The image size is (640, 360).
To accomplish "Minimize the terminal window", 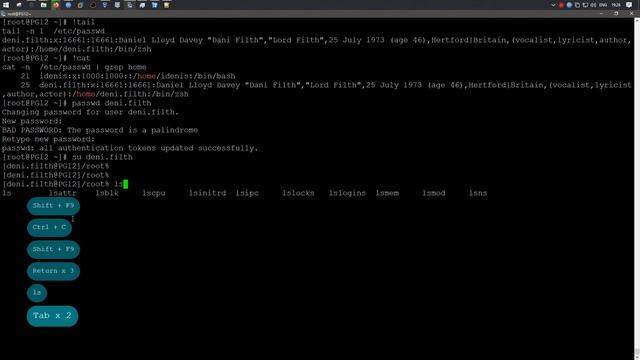I will click(x=602, y=13).
